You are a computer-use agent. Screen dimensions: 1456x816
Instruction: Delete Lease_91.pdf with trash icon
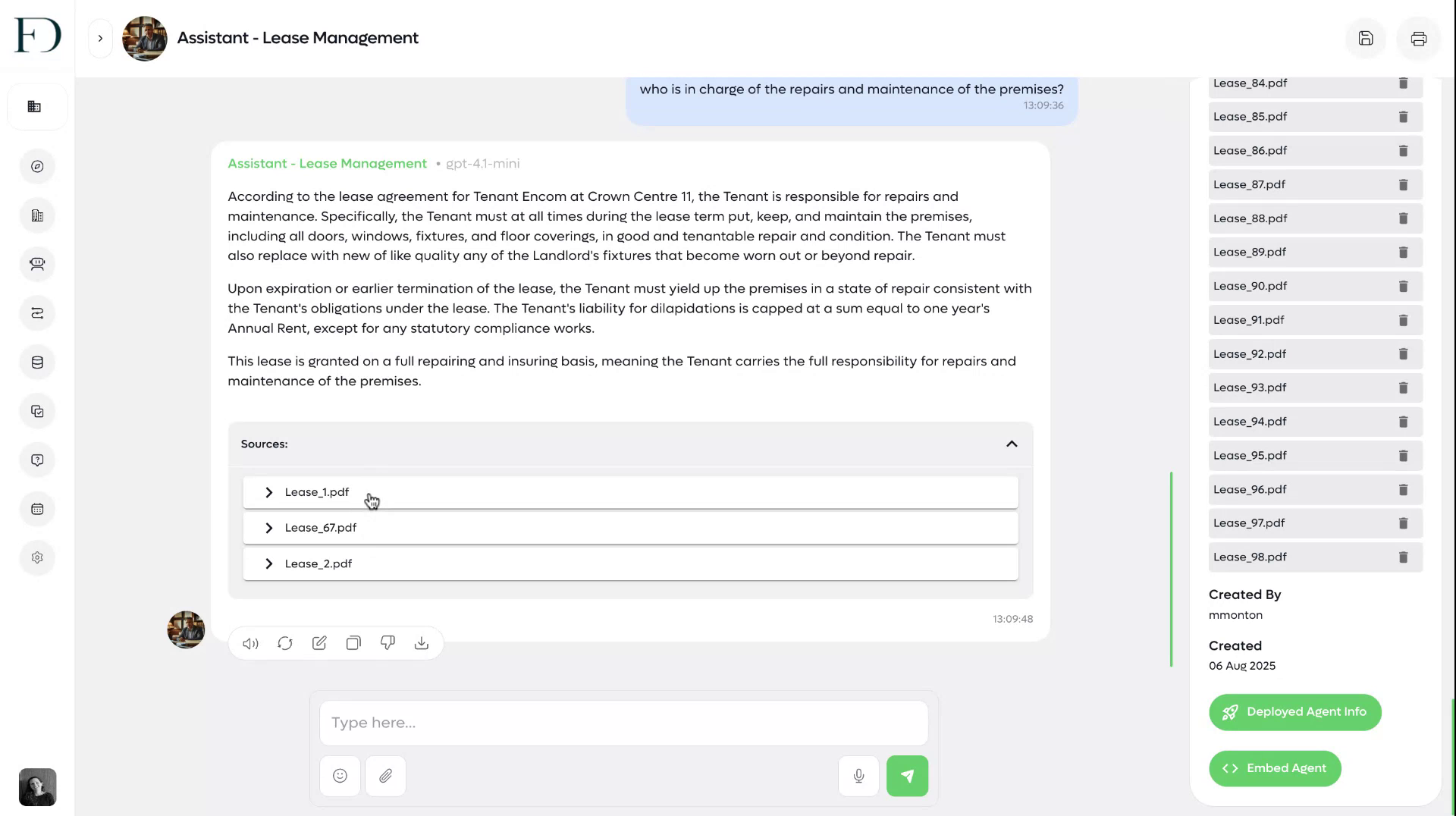(1403, 321)
